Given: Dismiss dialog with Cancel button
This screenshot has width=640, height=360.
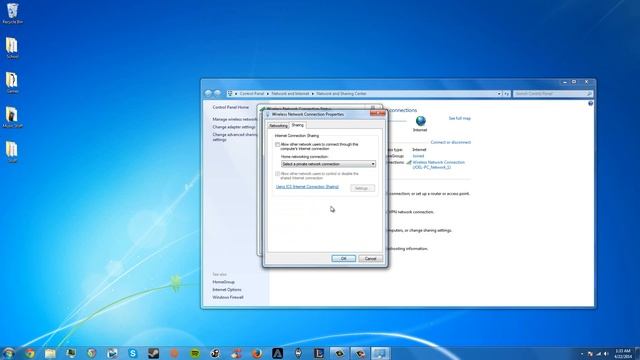Looking at the screenshot, I should 370,258.
